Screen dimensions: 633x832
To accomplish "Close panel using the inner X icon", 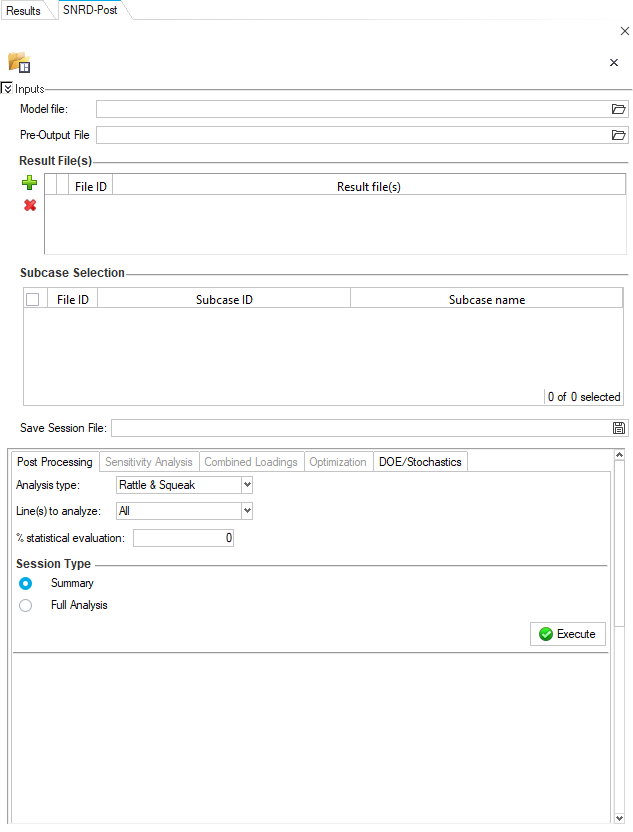I will pos(614,63).
